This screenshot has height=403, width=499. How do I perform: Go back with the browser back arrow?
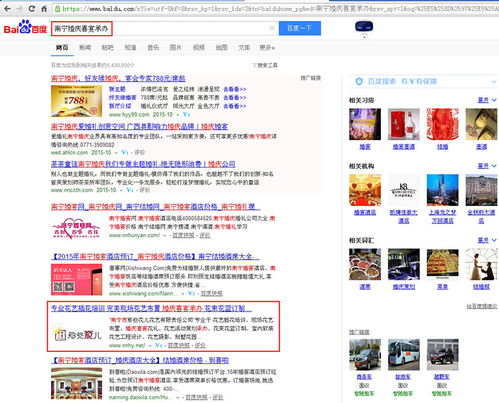tap(7, 9)
